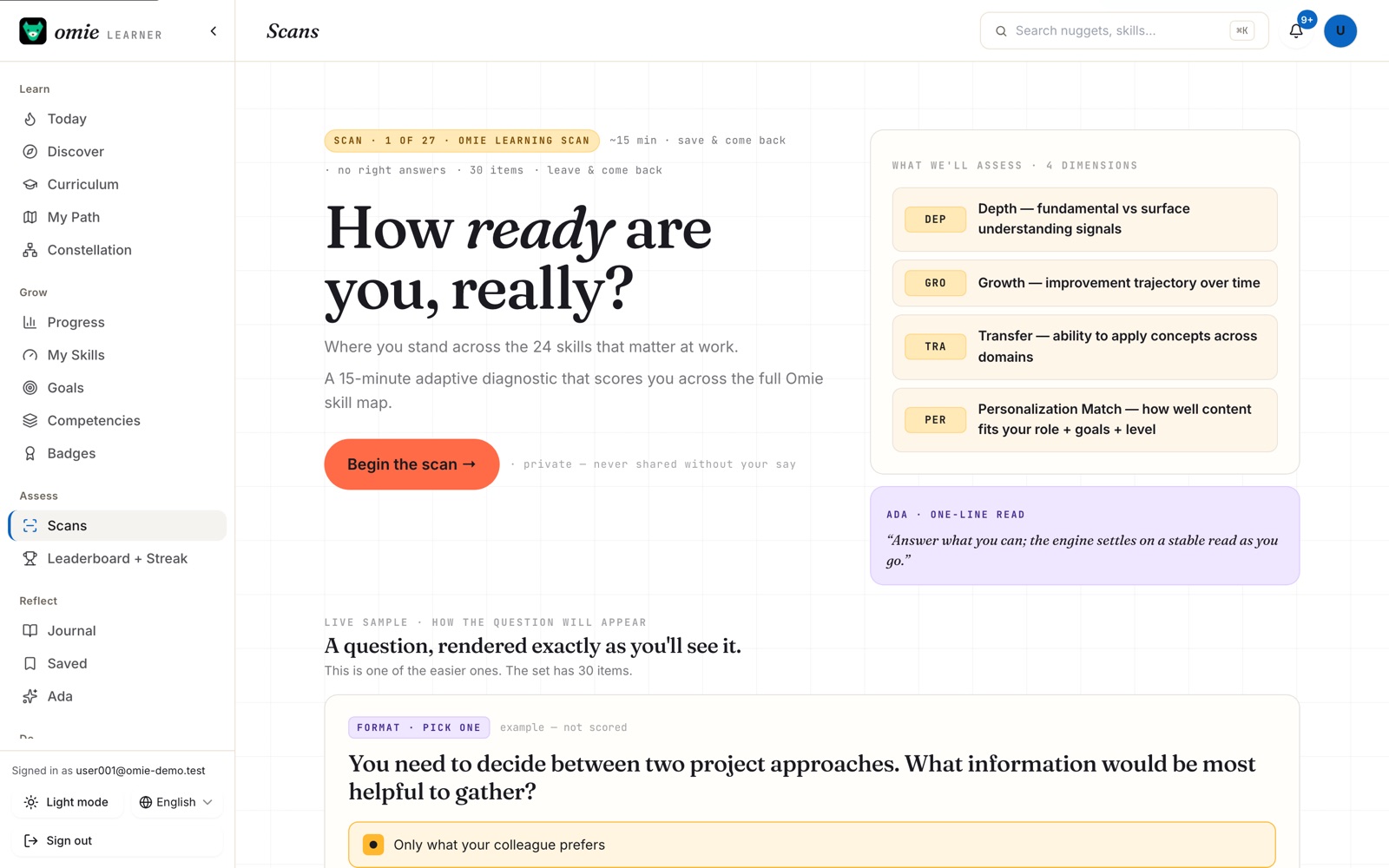Click the Ada one-line read quote card
1389x868 pixels.
pyautogui.click(x=1084, y=536)
